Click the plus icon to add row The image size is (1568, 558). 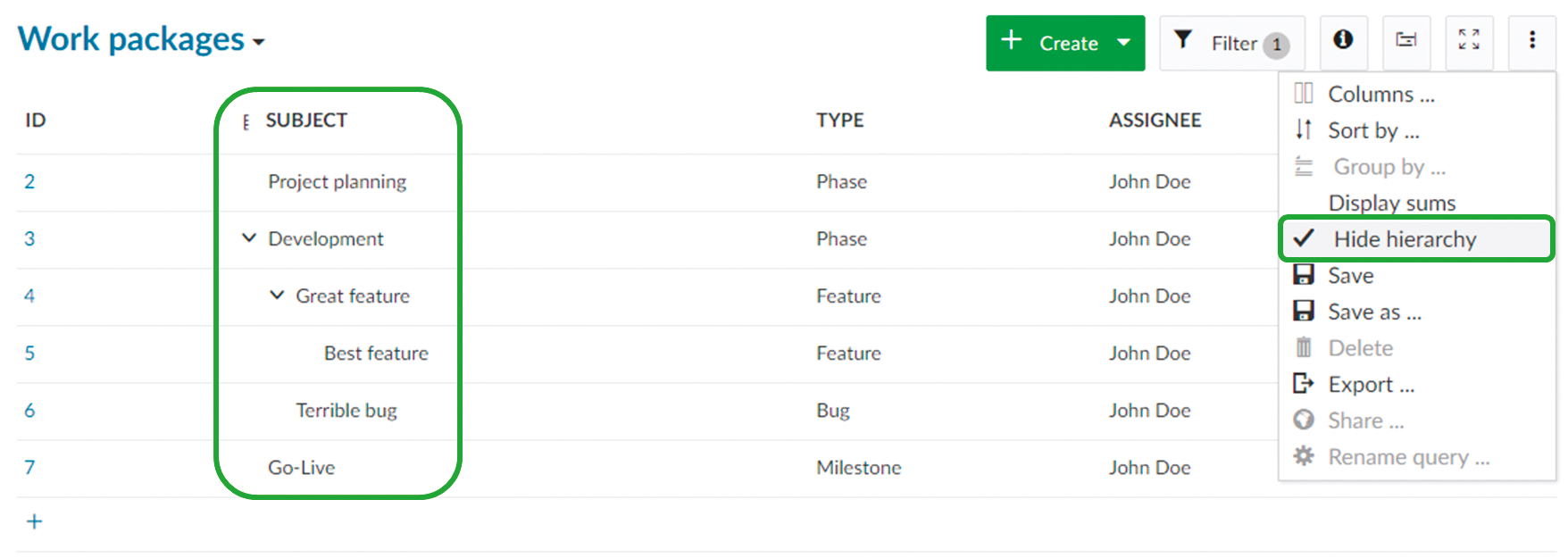click(x=35, y=521)
